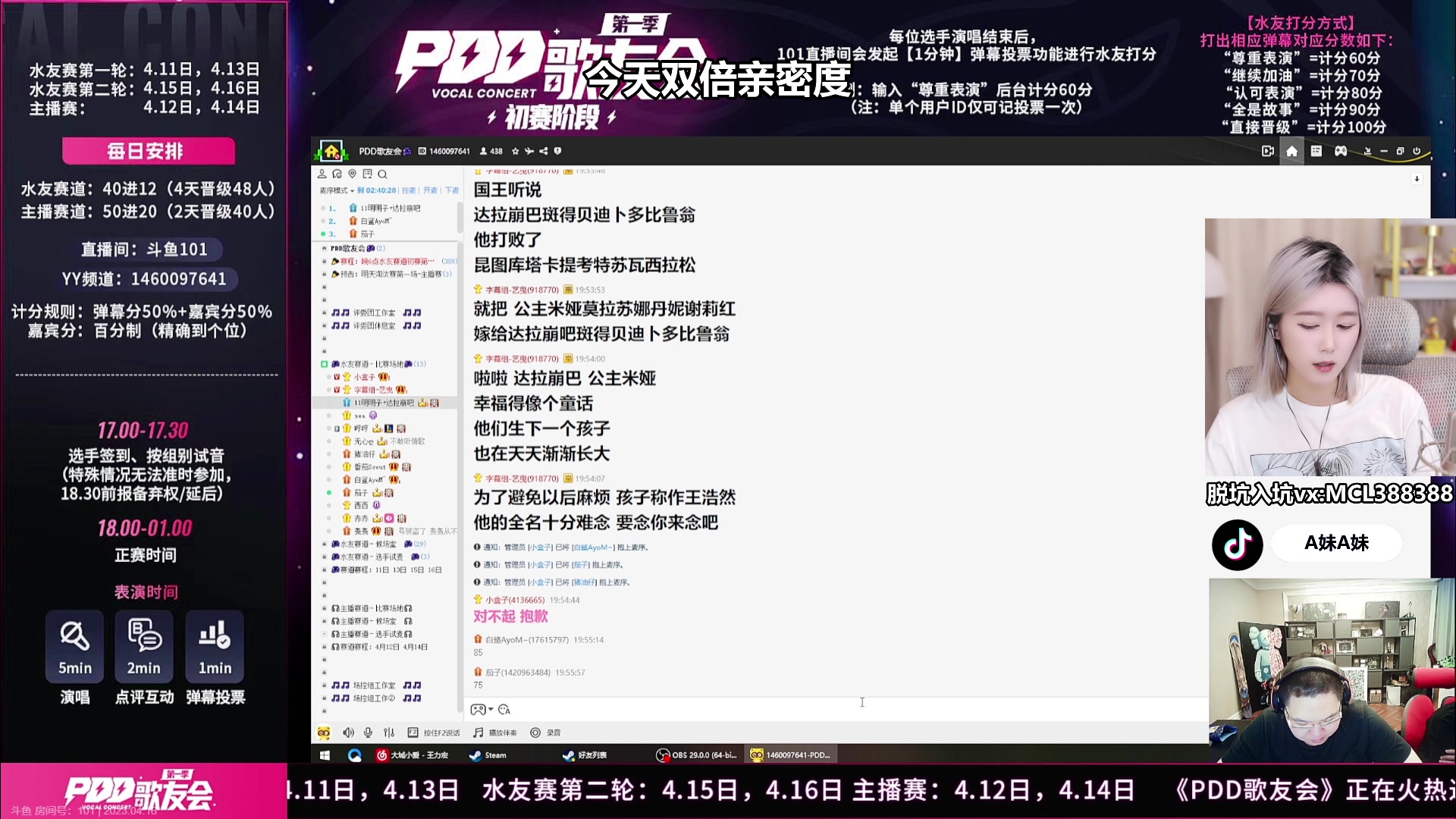
Task: Toggle the hold F2 to talk mode
Action: (434, 733)
